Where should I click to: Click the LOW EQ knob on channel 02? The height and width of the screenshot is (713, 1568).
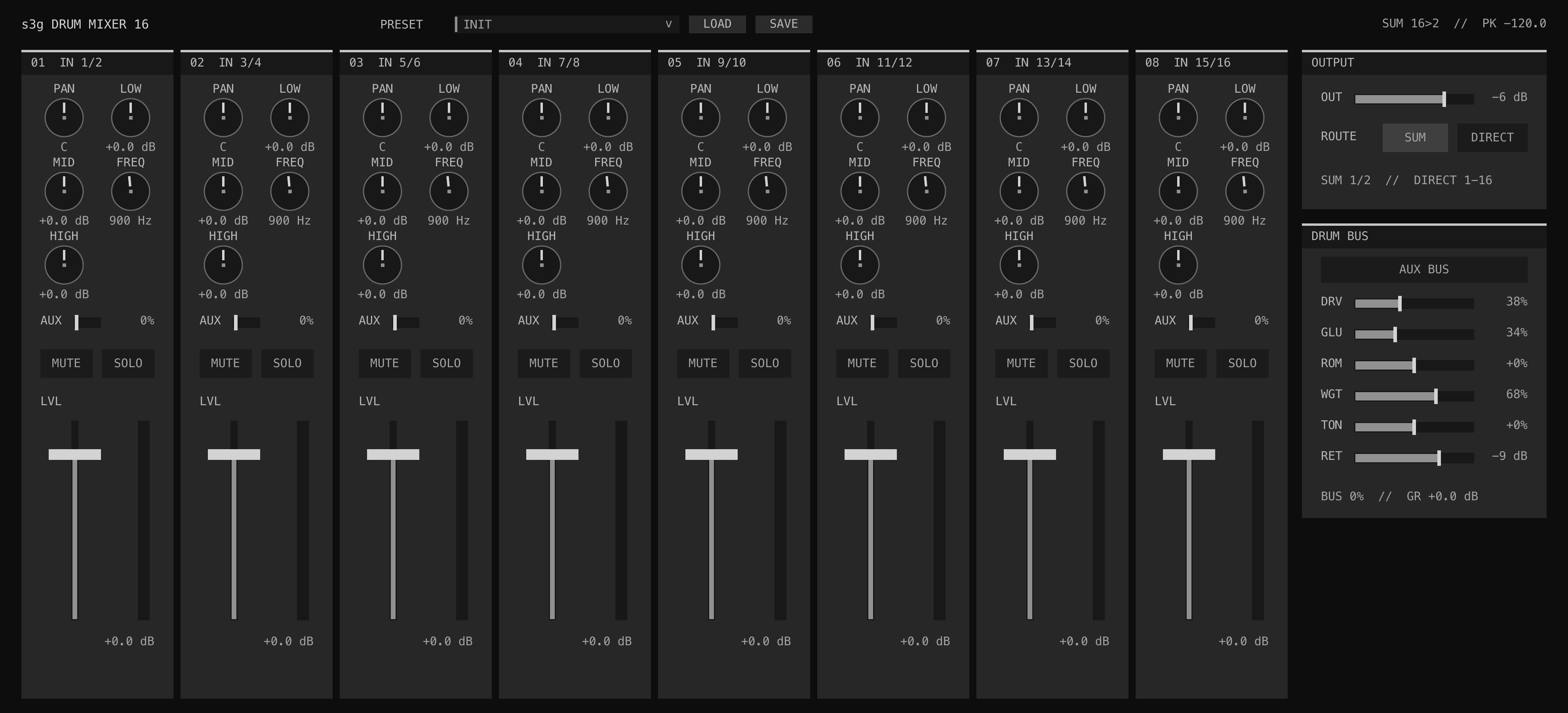click(290, 118)
